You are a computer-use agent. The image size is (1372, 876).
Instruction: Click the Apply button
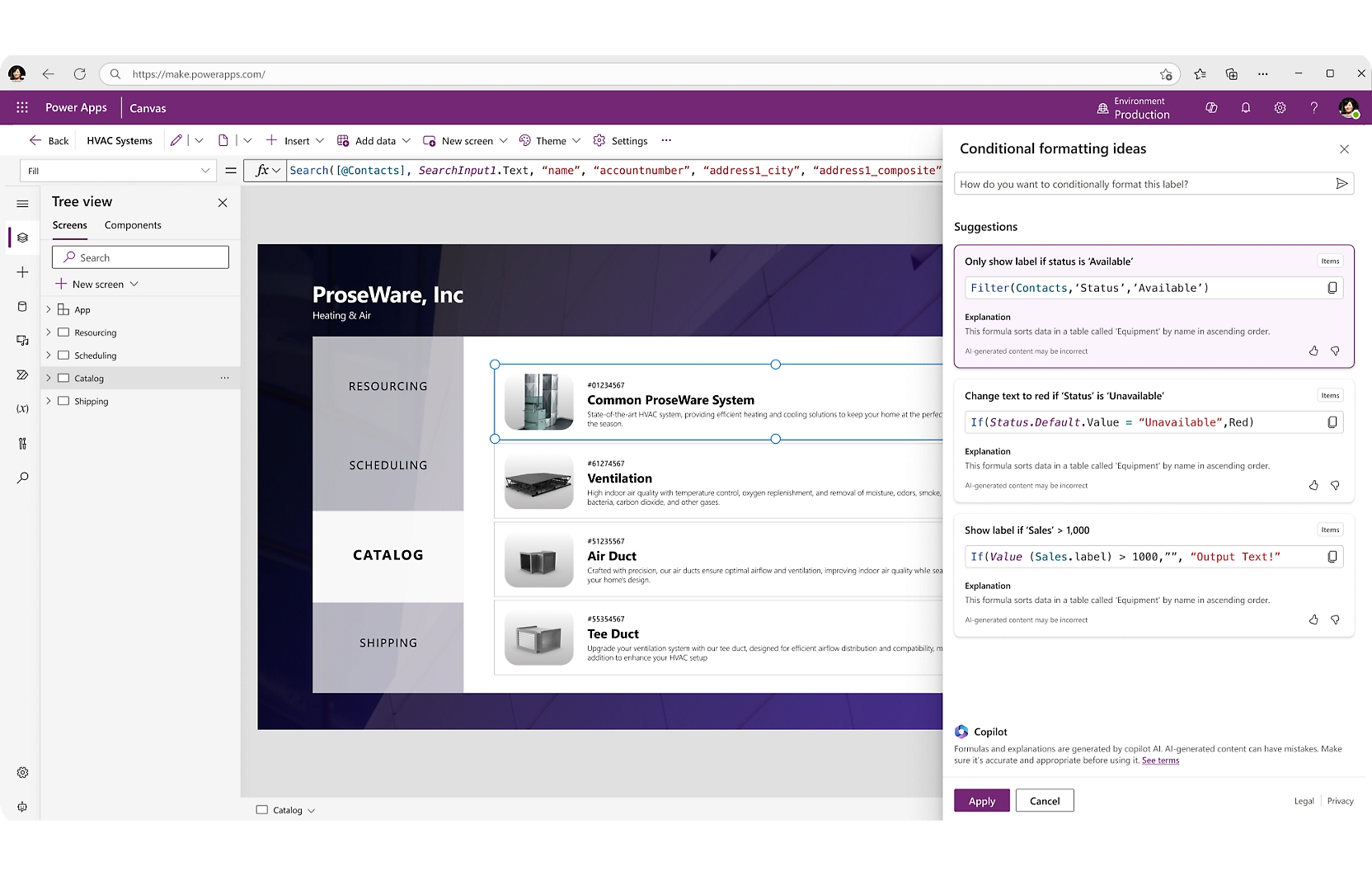(982, 801)
